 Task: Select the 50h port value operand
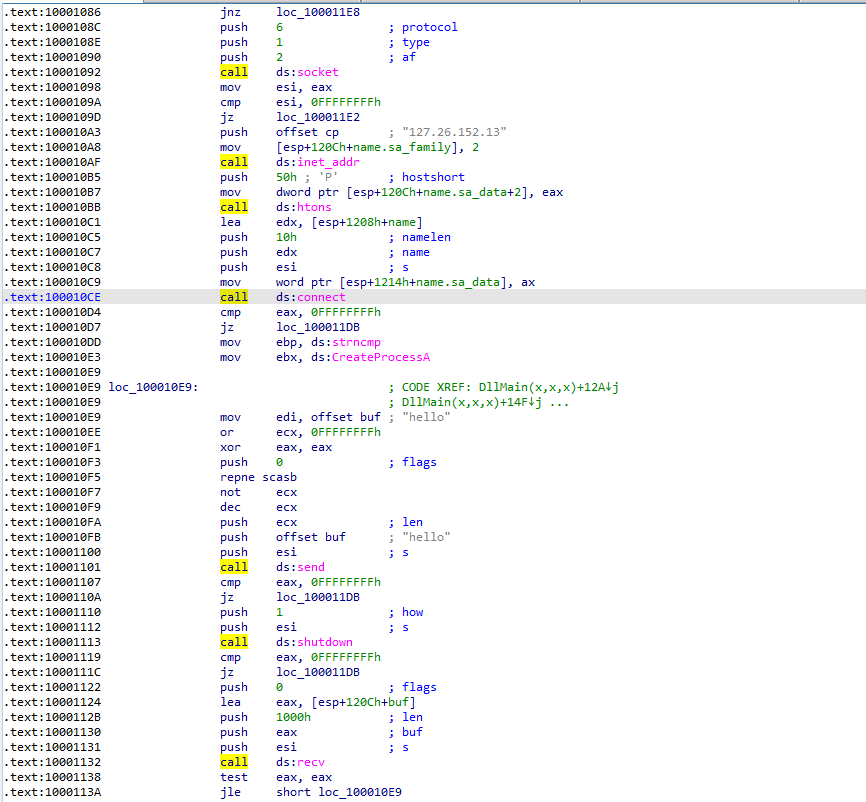(x=287, y=177)
